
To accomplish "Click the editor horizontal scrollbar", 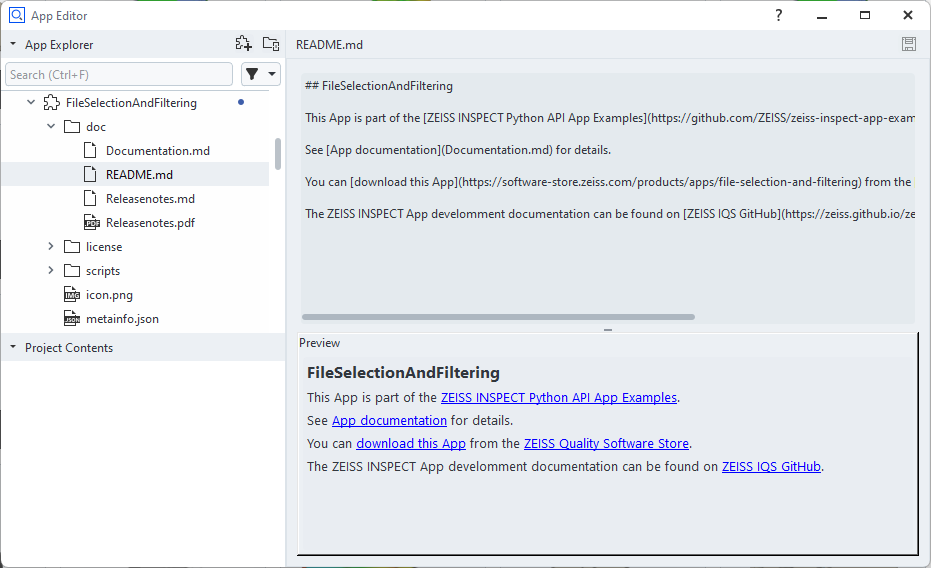I will pos(498,317).
